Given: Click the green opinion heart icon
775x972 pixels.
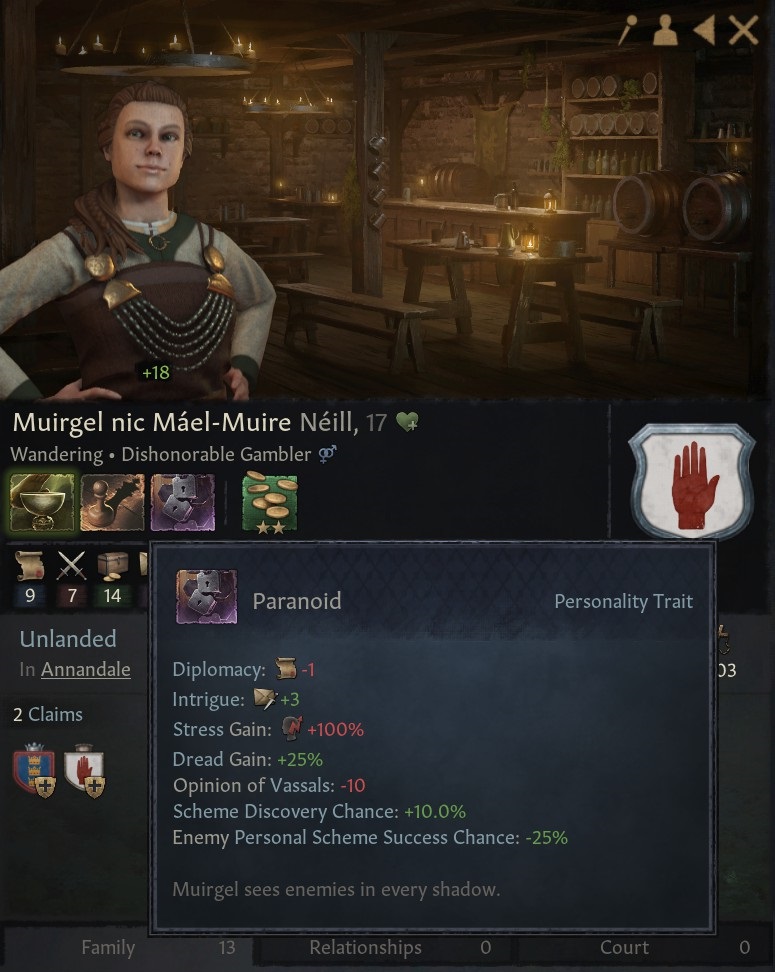Looking at the screenshot, I should [x=407, y=422].
